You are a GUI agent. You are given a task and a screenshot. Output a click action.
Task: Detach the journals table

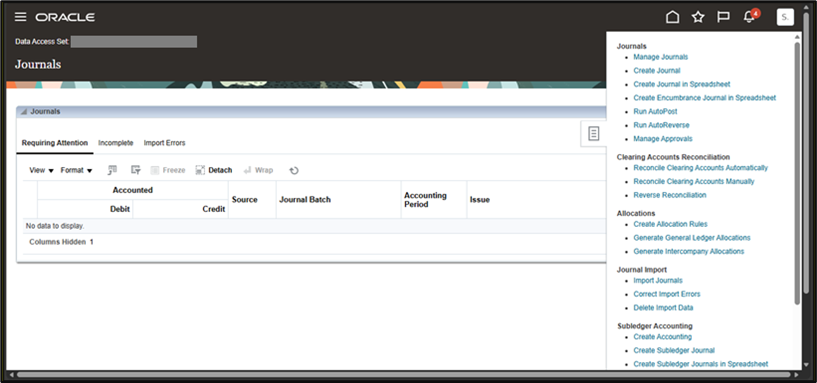point(214,170)
